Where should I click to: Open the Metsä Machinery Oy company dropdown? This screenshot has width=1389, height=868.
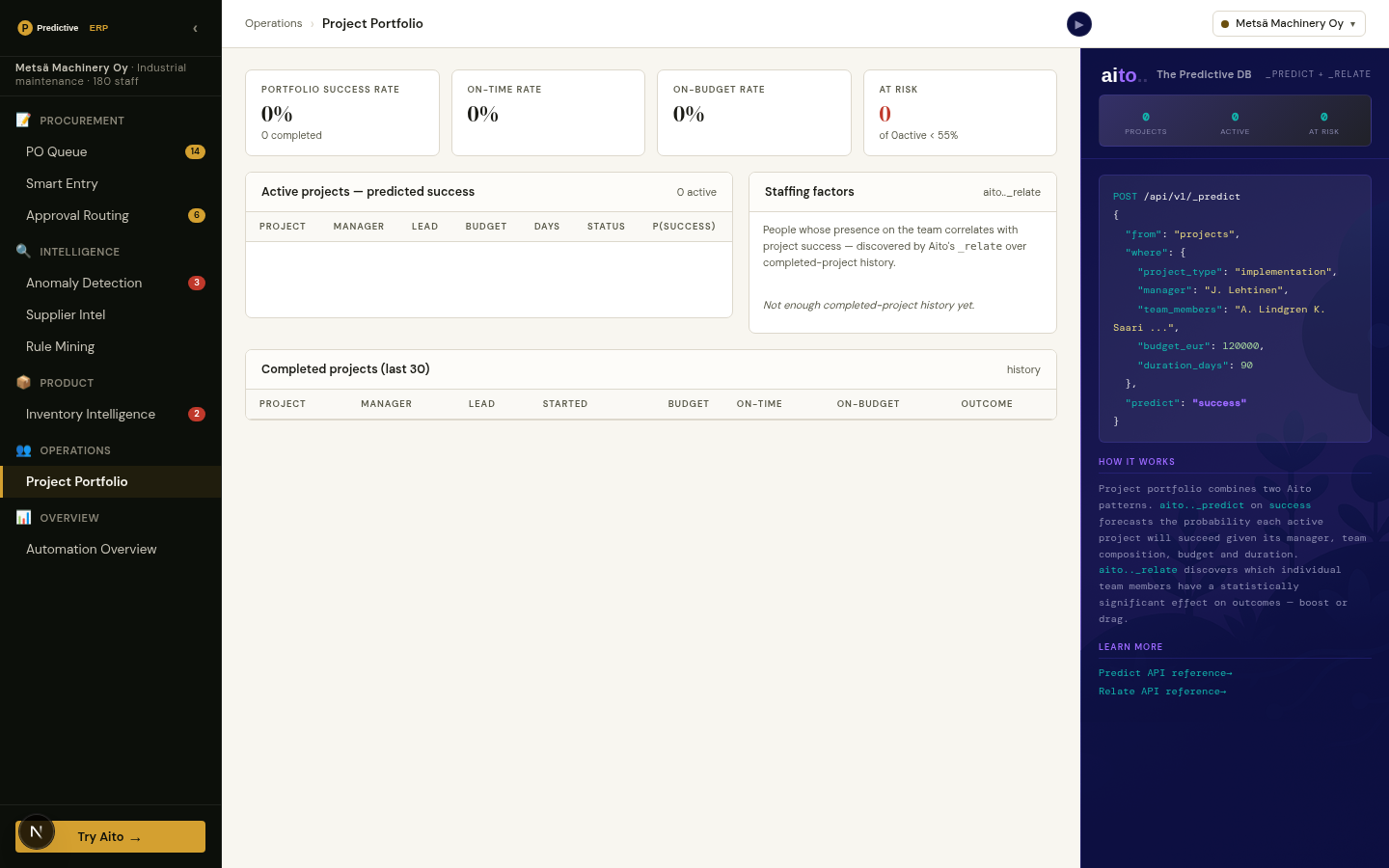click(1289, 24)
